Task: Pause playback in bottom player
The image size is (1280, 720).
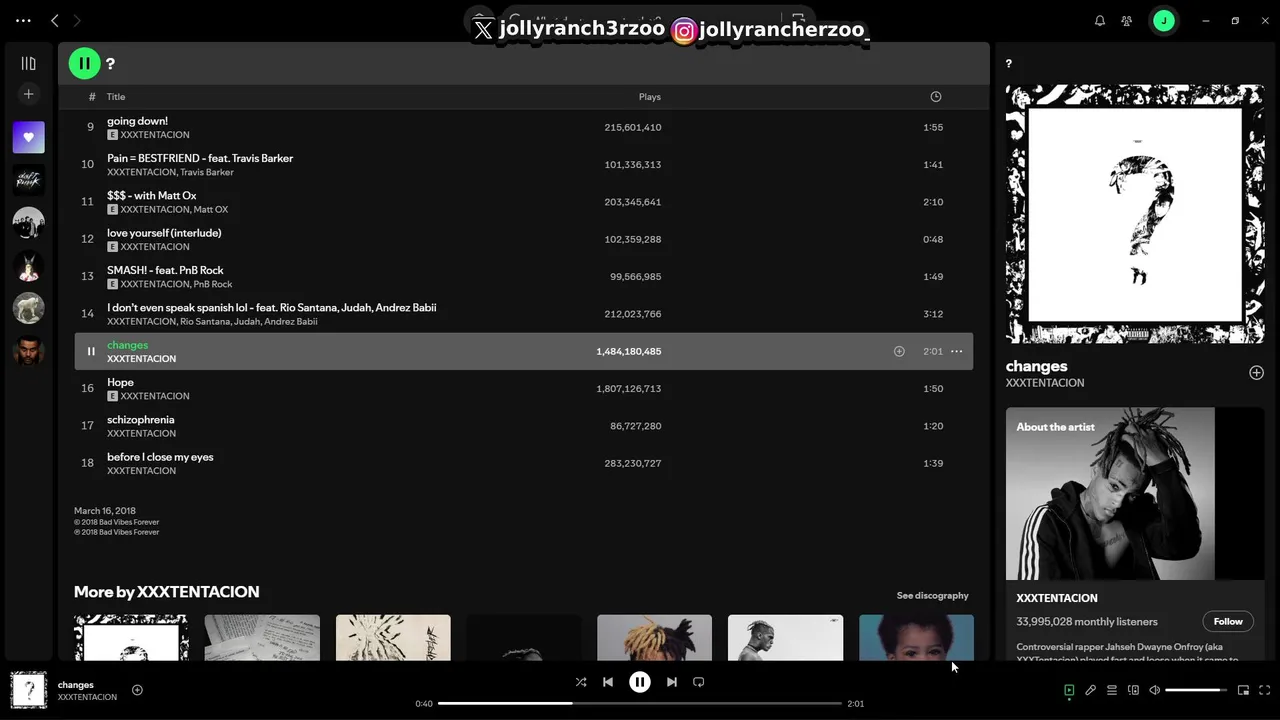Action: coord(640,682)
